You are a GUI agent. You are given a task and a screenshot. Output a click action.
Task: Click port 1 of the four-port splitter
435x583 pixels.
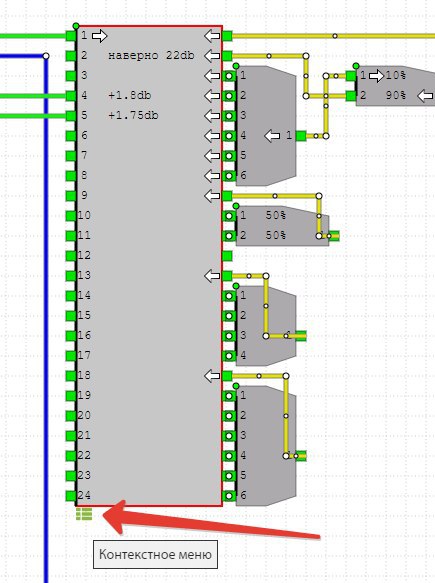tap(229, 296)
